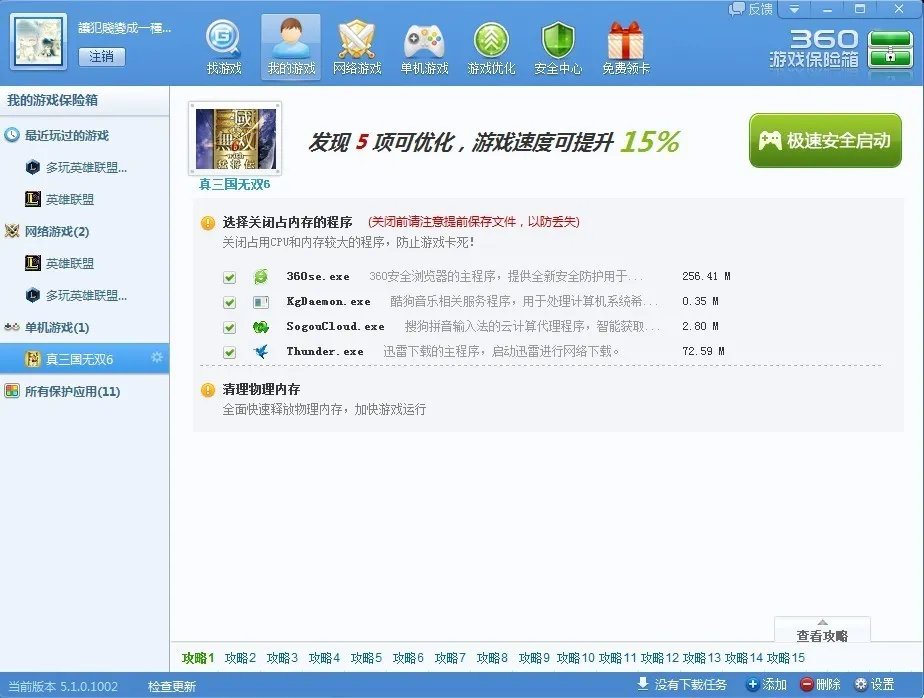Click 注销 to log out

click(104, 56)
